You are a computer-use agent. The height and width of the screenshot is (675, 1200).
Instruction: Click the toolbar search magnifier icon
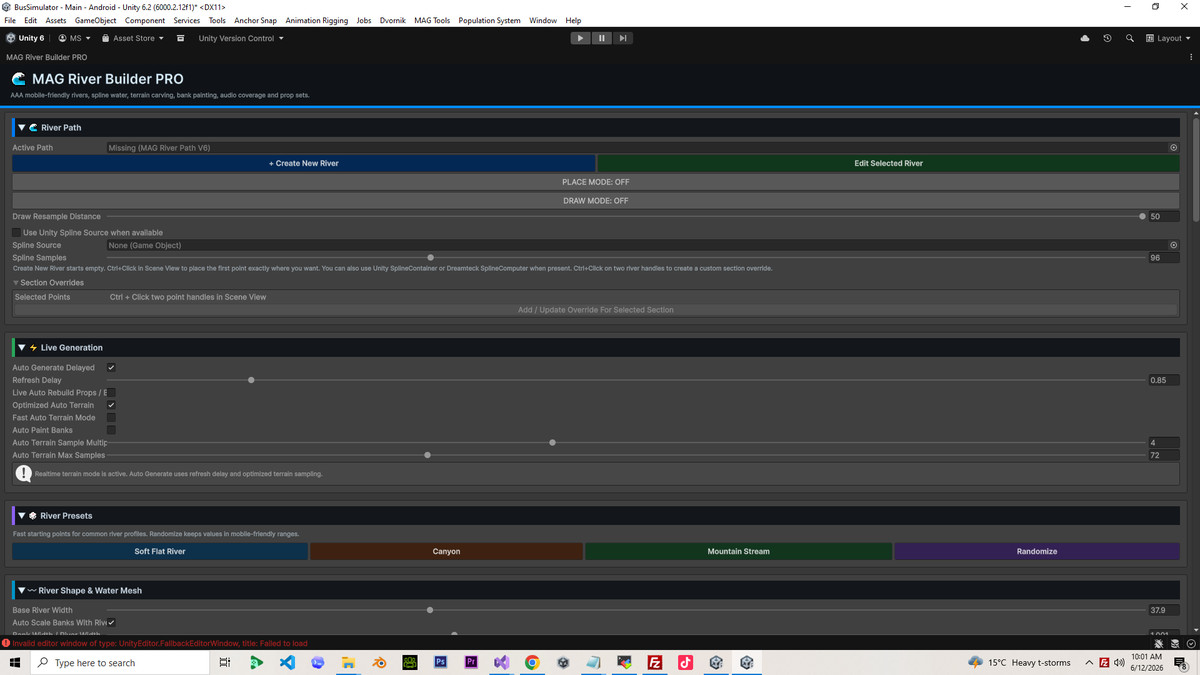[1129, 38]
